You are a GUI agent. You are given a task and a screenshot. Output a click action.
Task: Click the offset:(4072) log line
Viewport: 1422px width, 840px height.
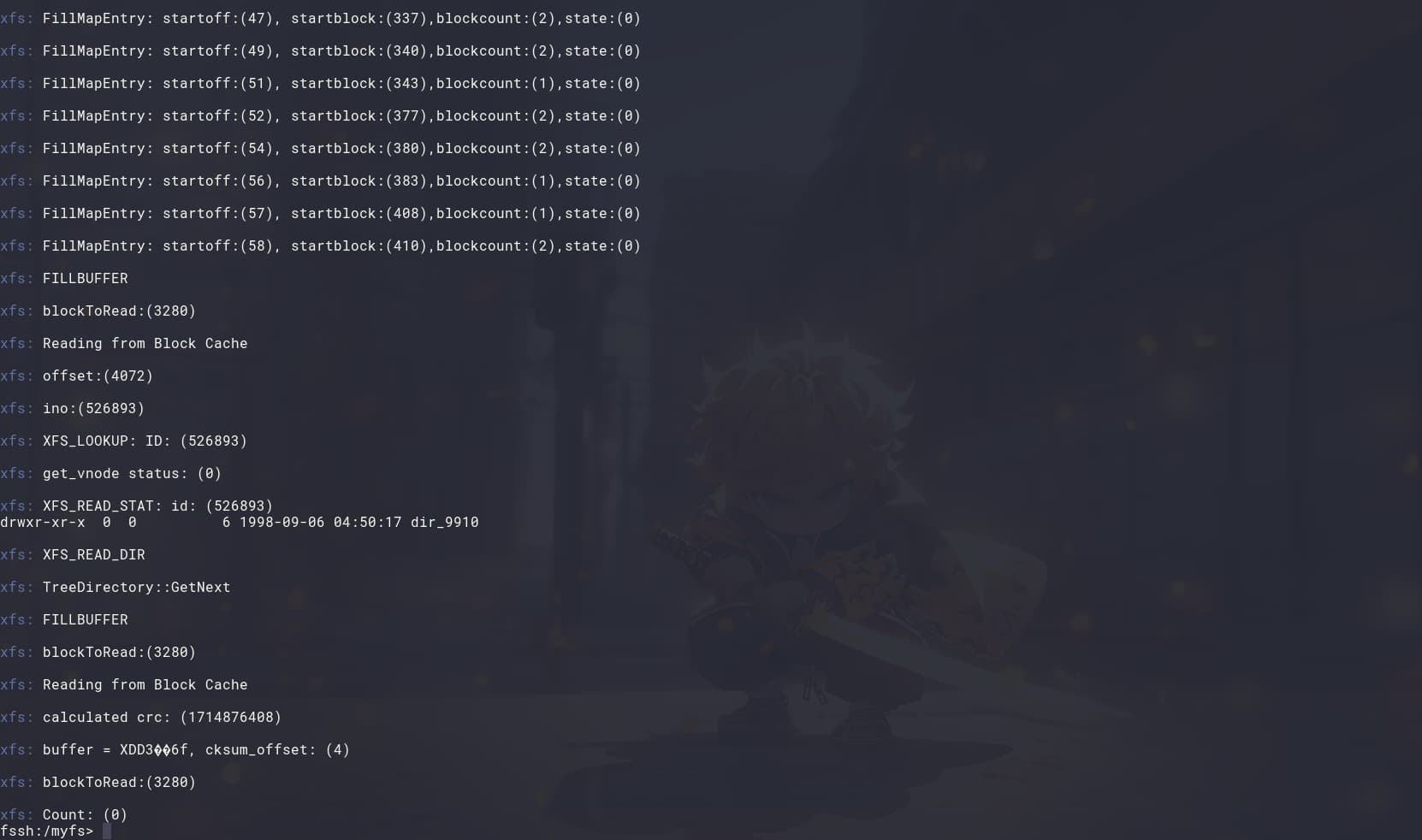pyautogui.click(x=77, y=376)
